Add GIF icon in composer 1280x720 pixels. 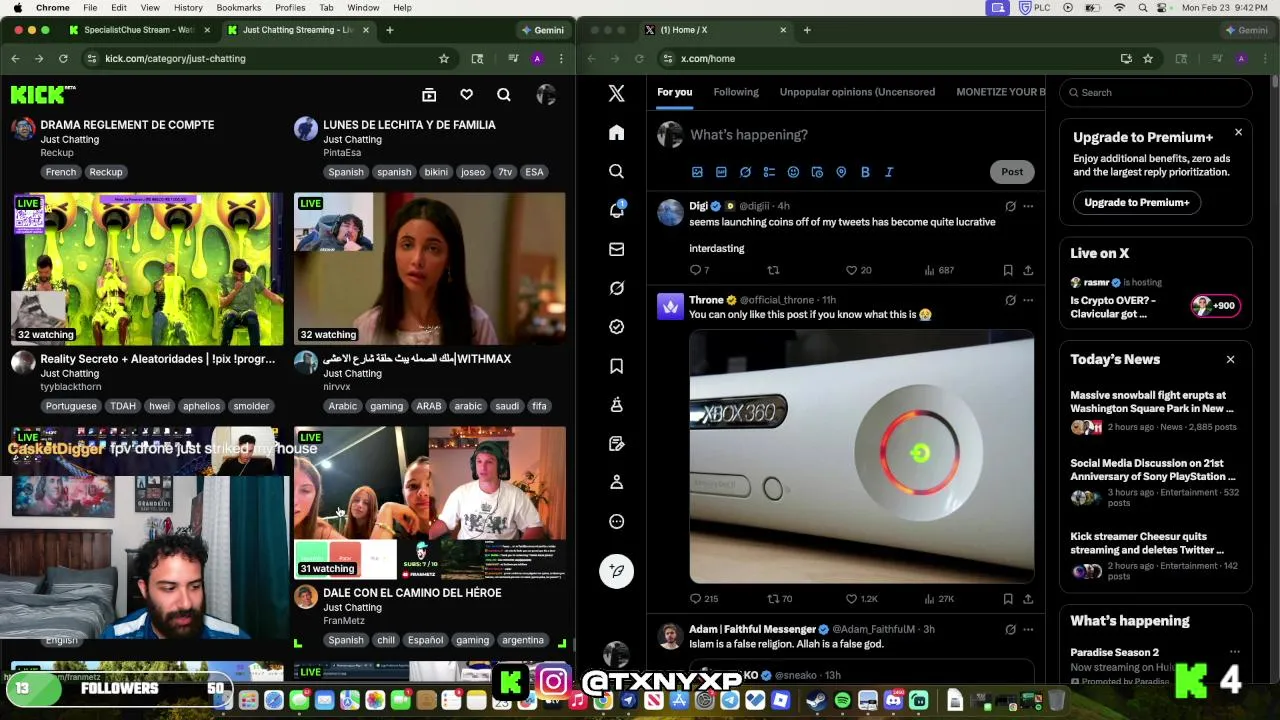[721, 172]
